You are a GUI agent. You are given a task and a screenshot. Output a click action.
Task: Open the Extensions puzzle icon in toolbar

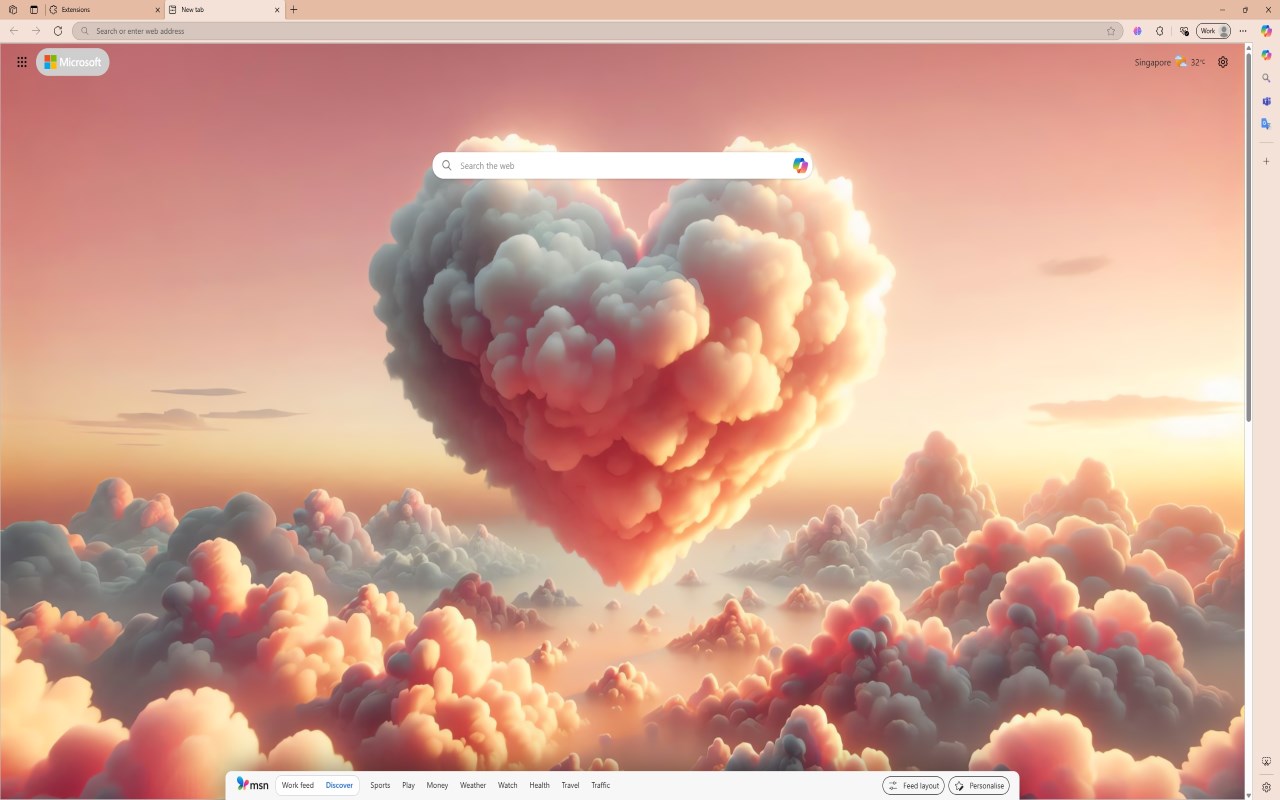pyautogui.click(x=1160, y=31)
